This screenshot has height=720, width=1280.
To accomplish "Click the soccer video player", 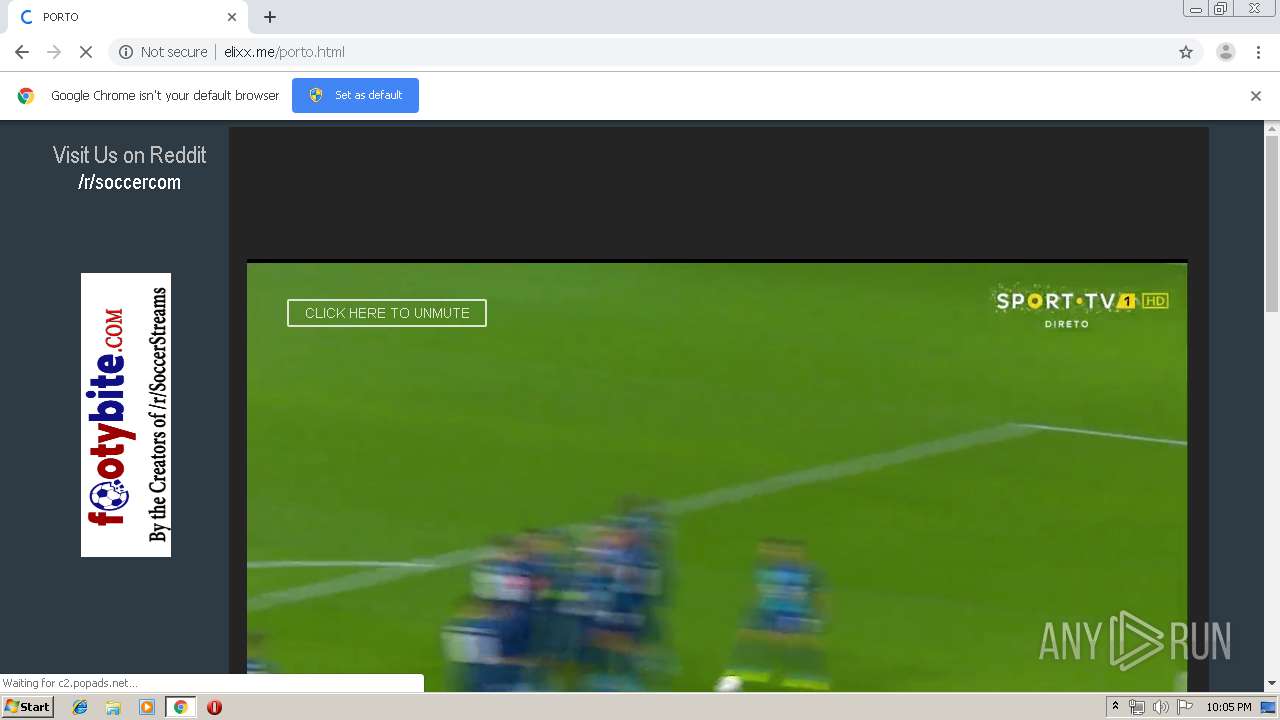I will pos(717,477).
